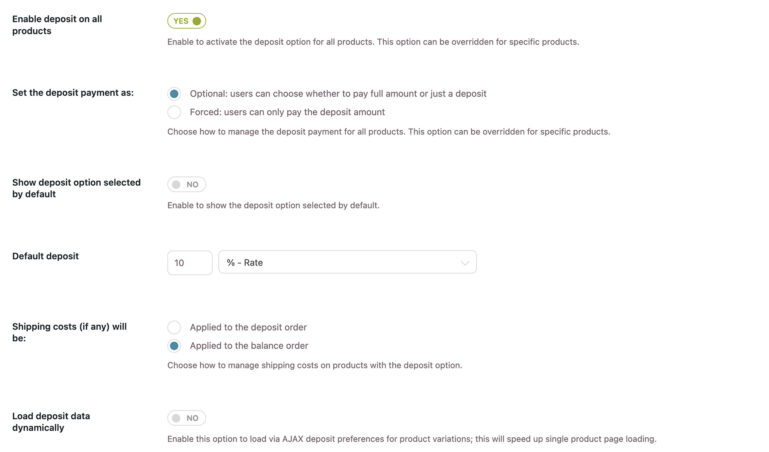
Task: Click the 'Set the deposit payment as:' heading
Action: click(x=73, y=93)
